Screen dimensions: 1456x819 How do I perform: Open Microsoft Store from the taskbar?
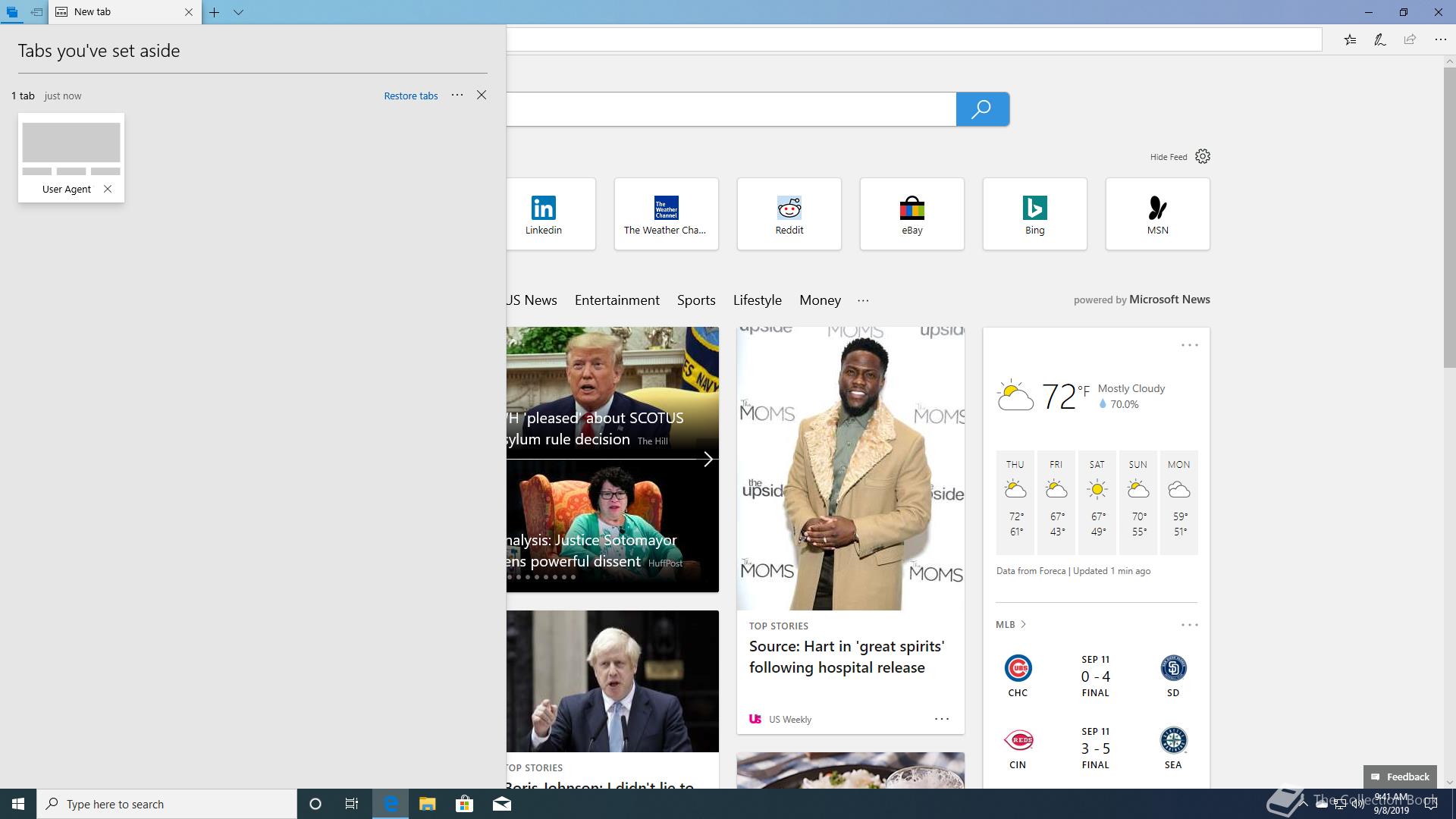[x=464, y=804]
